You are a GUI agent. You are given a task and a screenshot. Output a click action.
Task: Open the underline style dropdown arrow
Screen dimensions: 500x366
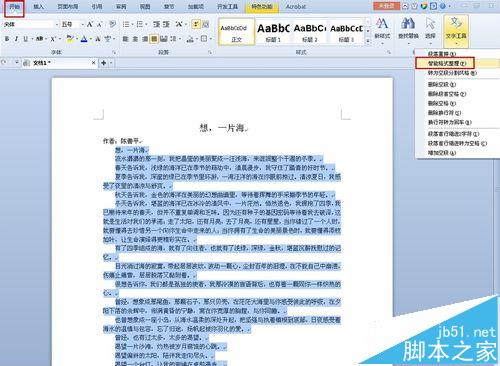(32, 39)
